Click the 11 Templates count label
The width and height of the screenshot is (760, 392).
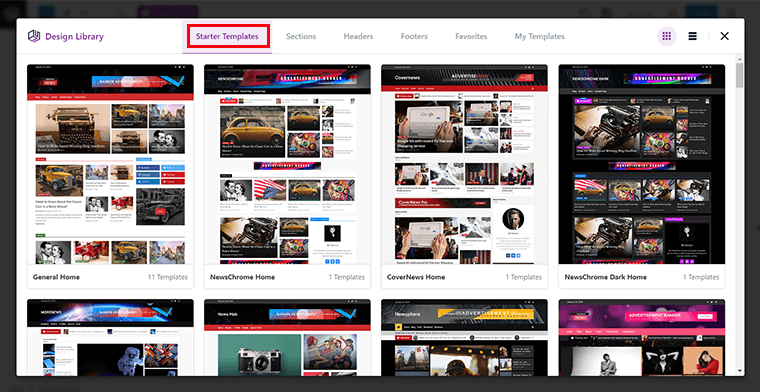point(168,277)
